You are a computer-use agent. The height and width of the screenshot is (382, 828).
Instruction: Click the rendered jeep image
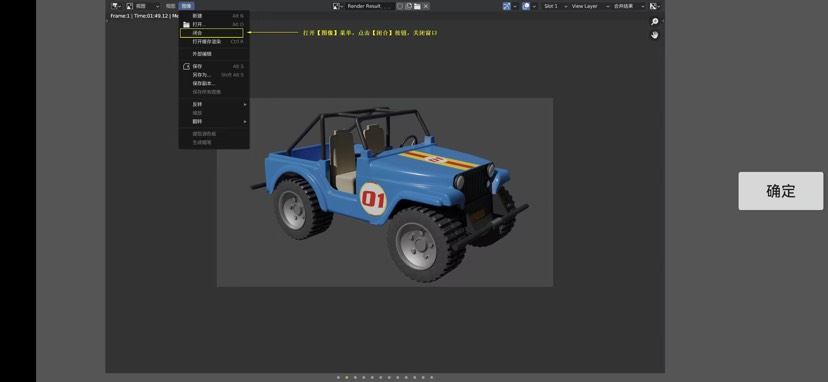[385, 192]
